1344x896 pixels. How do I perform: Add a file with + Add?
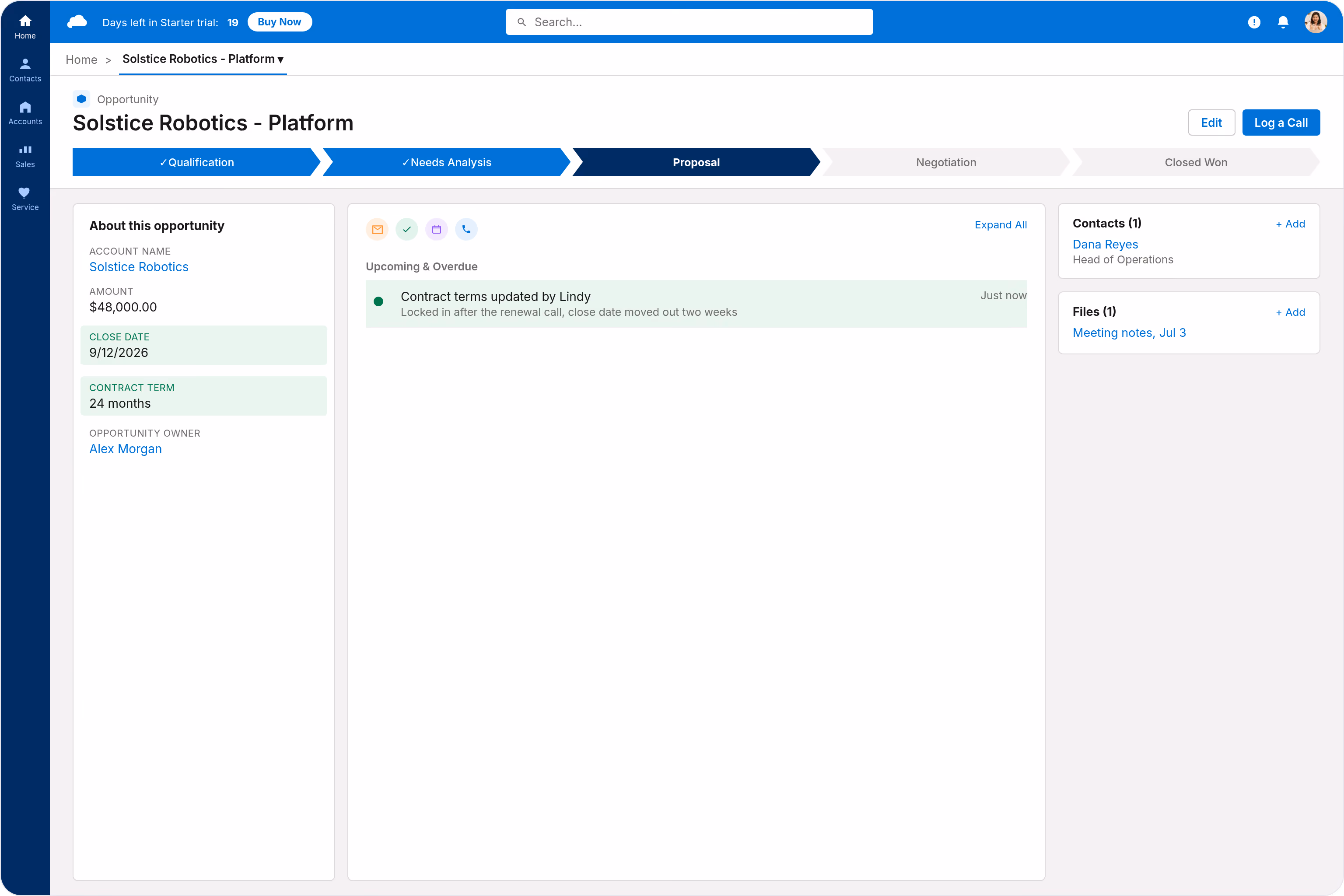[x=1290, y=312]
